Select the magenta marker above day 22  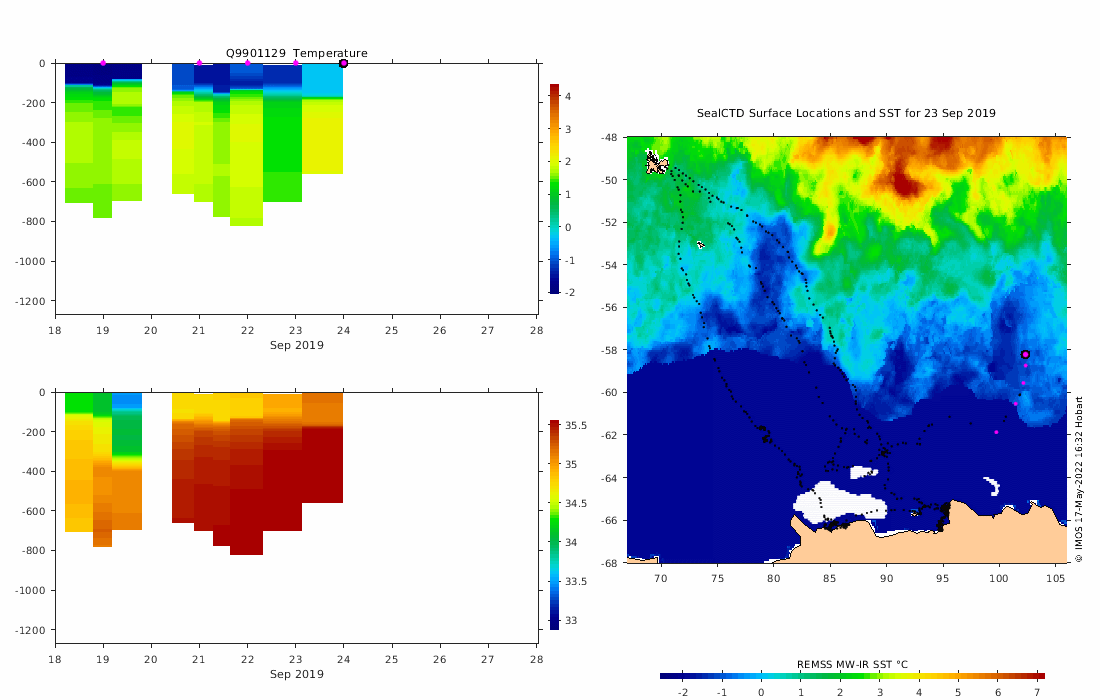(248, 63)
